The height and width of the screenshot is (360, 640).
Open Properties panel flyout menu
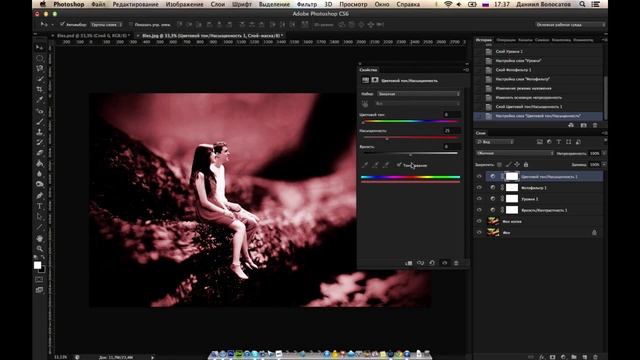(x=466, y=70)
